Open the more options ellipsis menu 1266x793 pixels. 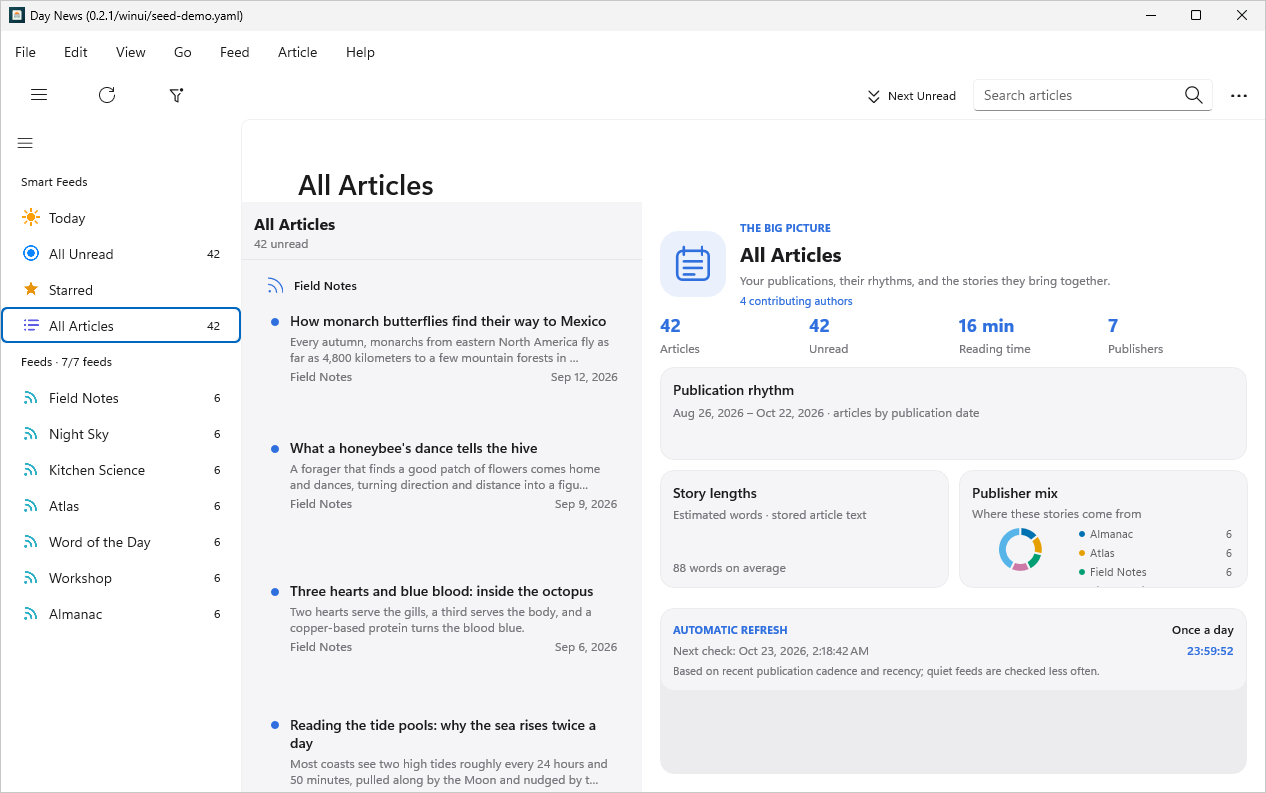point(1239,95)
